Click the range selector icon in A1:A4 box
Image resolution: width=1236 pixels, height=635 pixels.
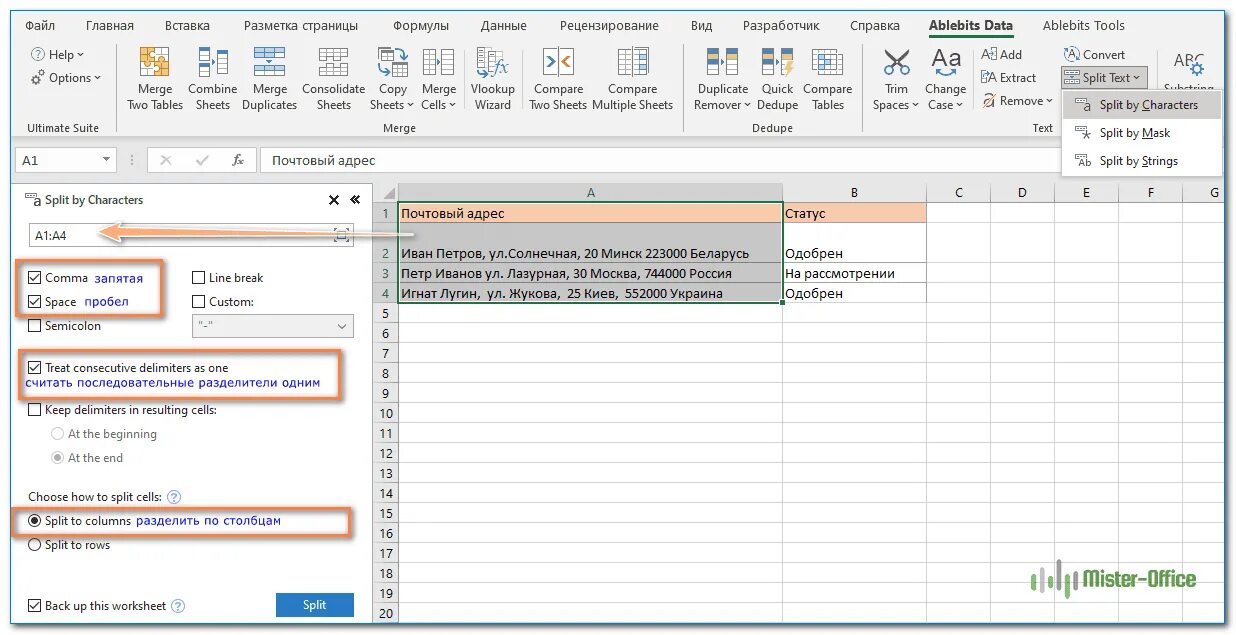342,235
